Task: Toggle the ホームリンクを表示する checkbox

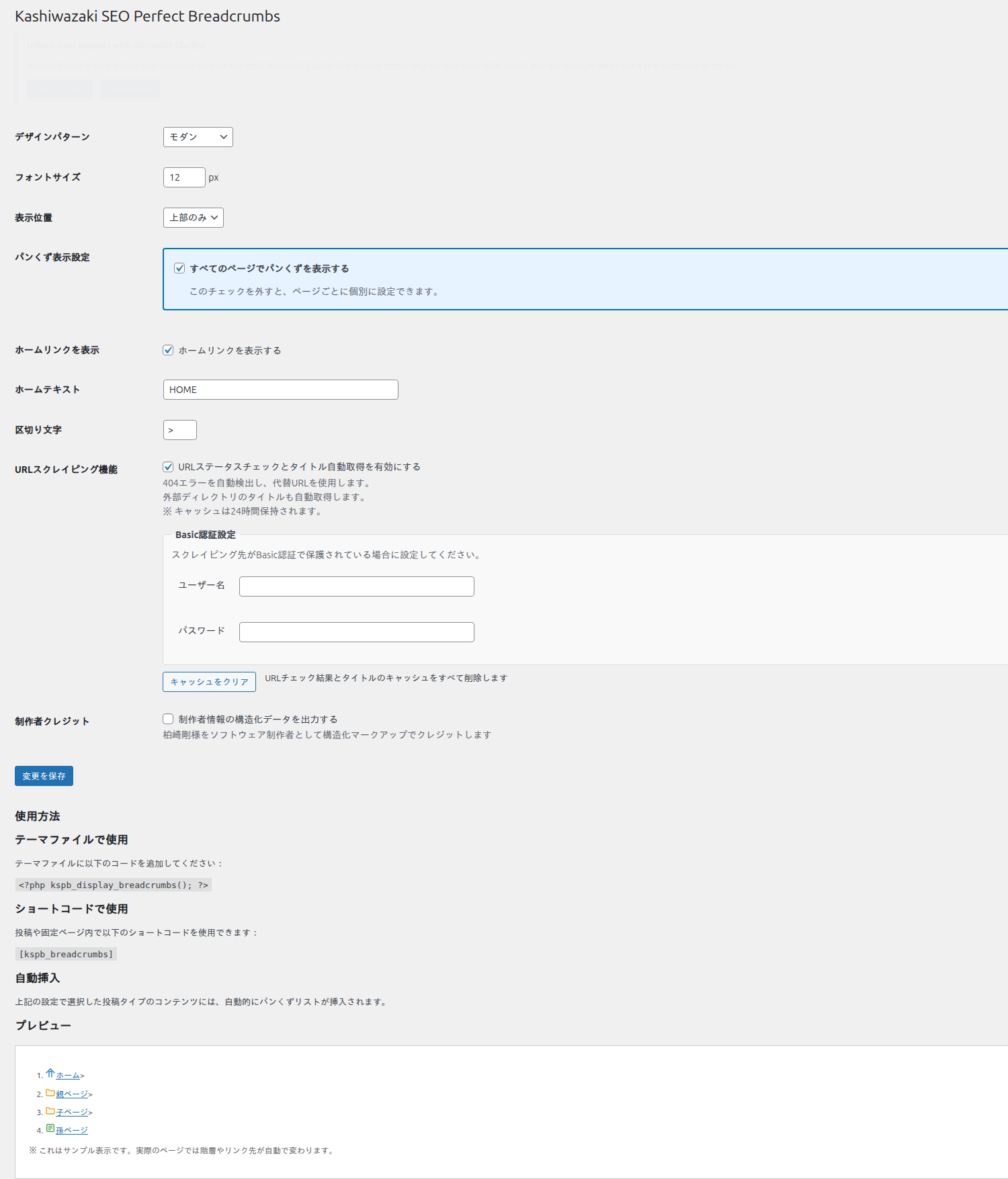Action: click(168, 350)
